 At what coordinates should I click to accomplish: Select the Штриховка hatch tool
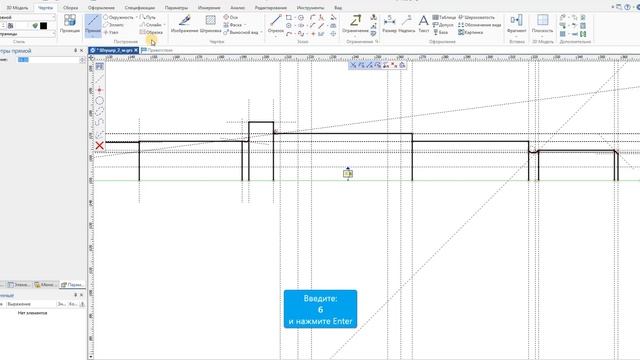(x=211, y=24)
